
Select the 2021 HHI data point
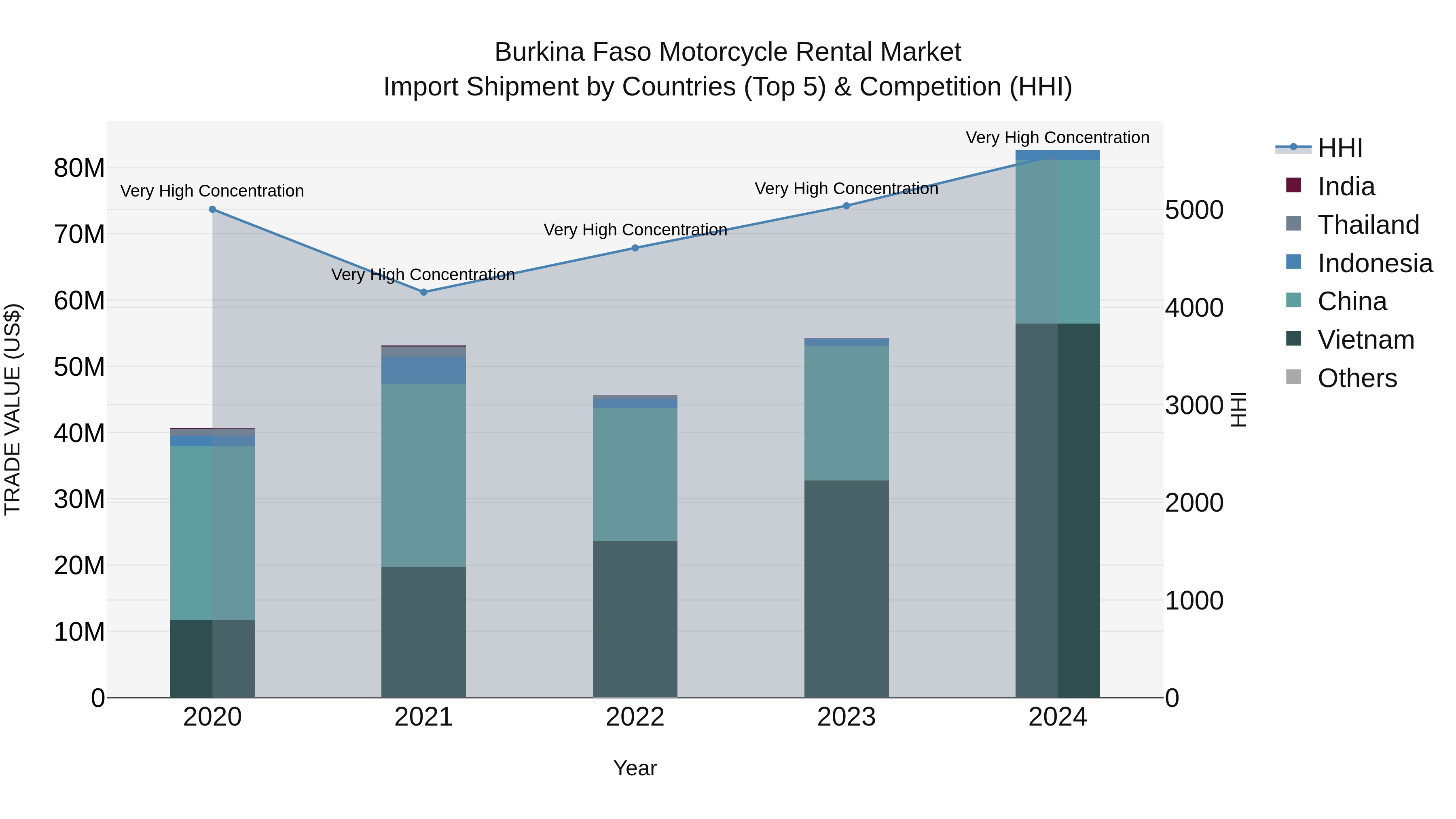click(x=424, y=292)
